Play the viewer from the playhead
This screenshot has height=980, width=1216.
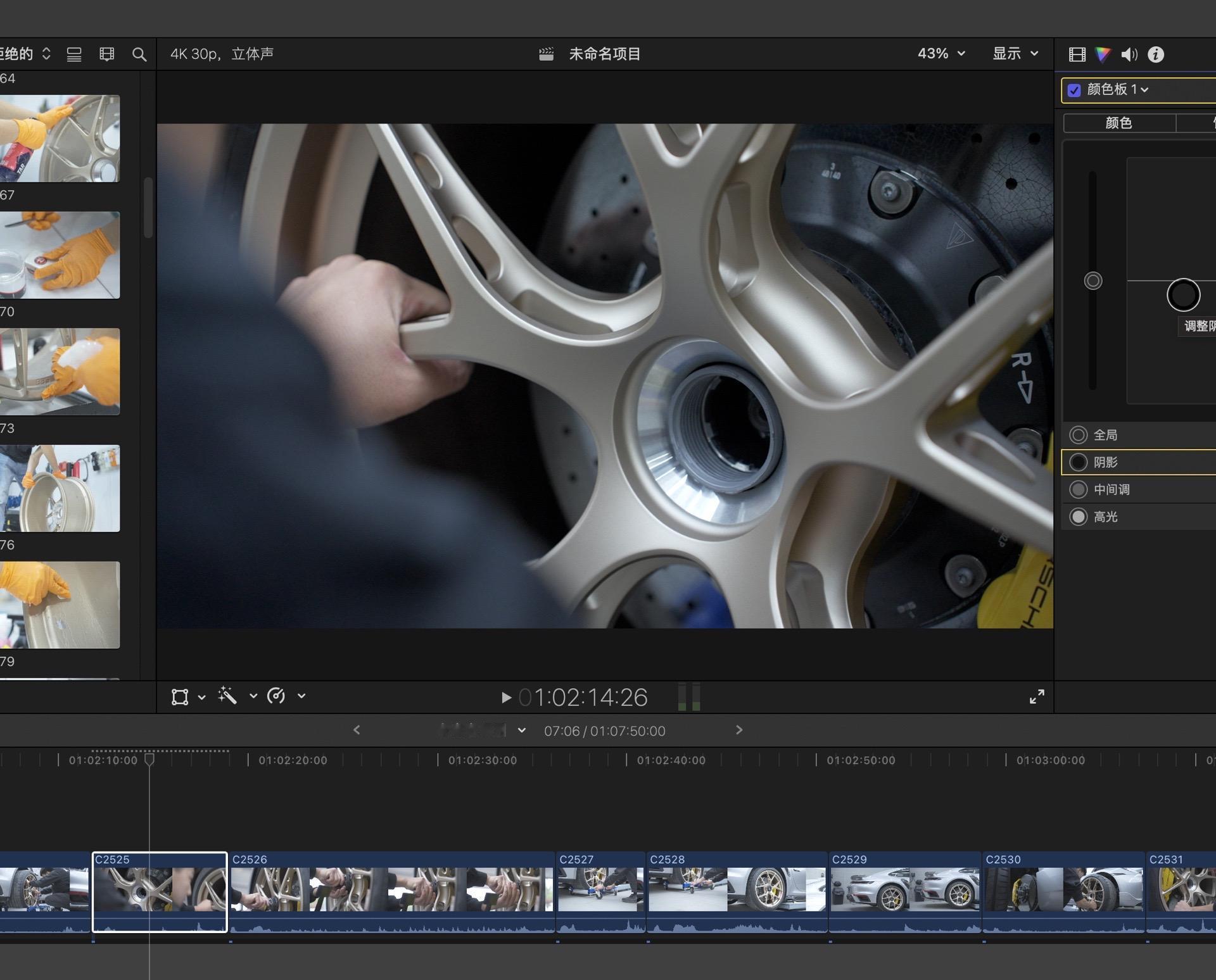(506, 698)
